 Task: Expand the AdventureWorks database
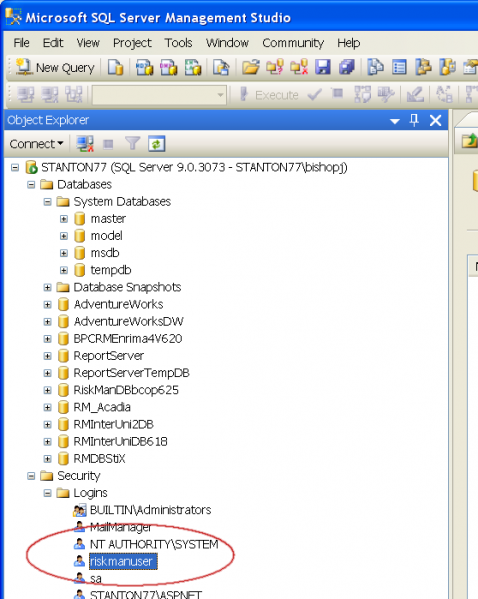[x=47, y=304]
